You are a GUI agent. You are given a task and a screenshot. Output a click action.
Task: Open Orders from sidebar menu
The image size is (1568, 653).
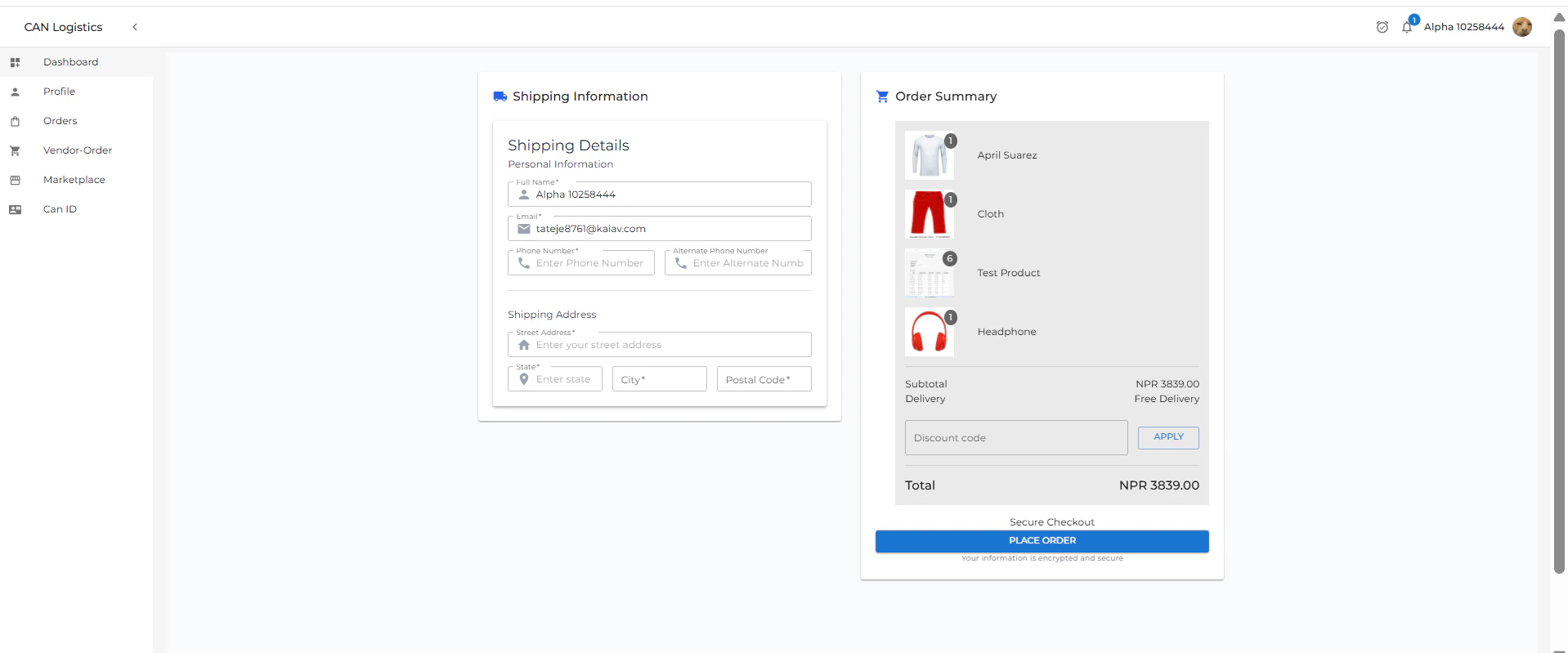click(x=76, y=121)
